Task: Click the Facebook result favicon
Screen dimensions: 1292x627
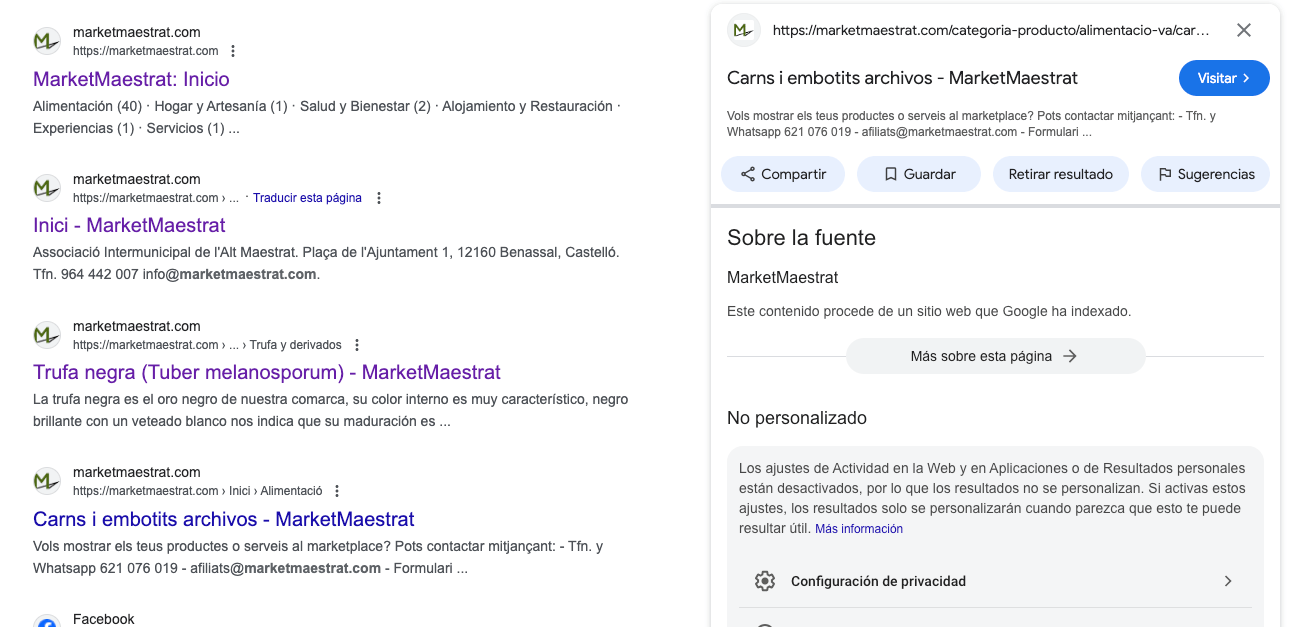Action: point(47,622)
